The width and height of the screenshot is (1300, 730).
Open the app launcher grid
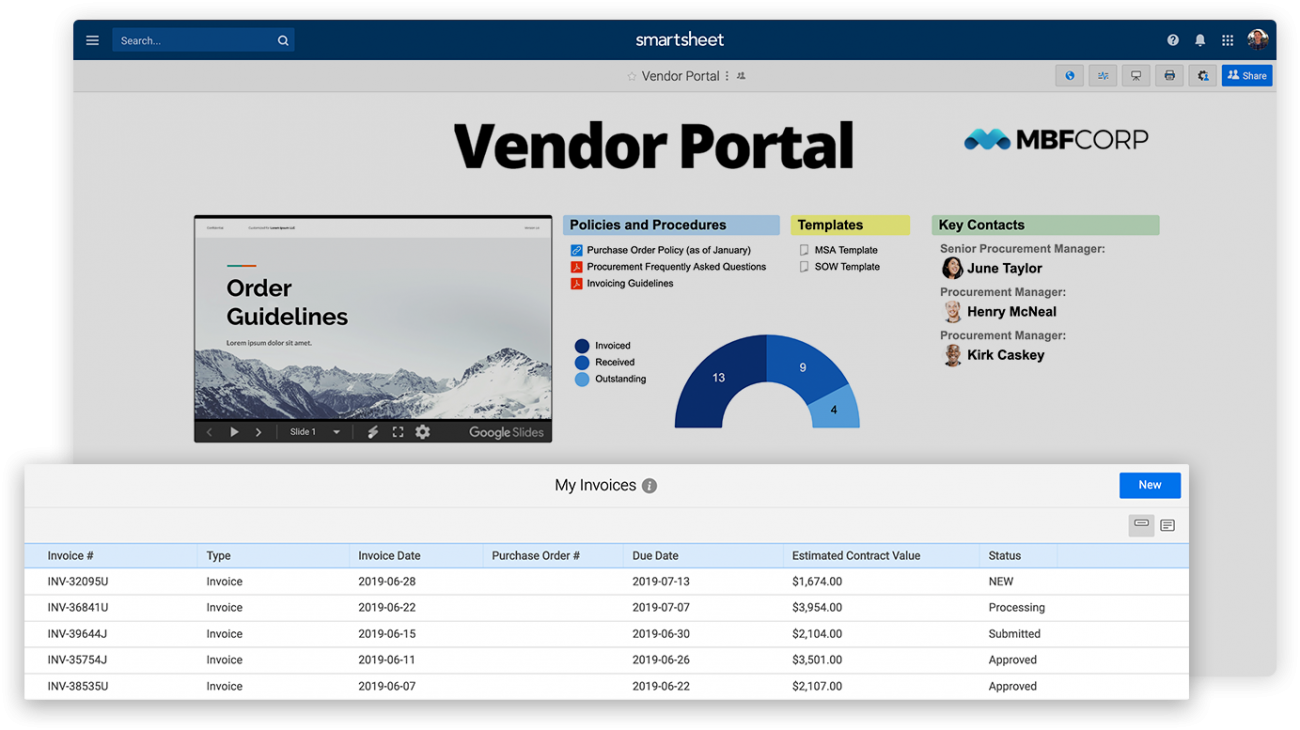pos(1227,41)
